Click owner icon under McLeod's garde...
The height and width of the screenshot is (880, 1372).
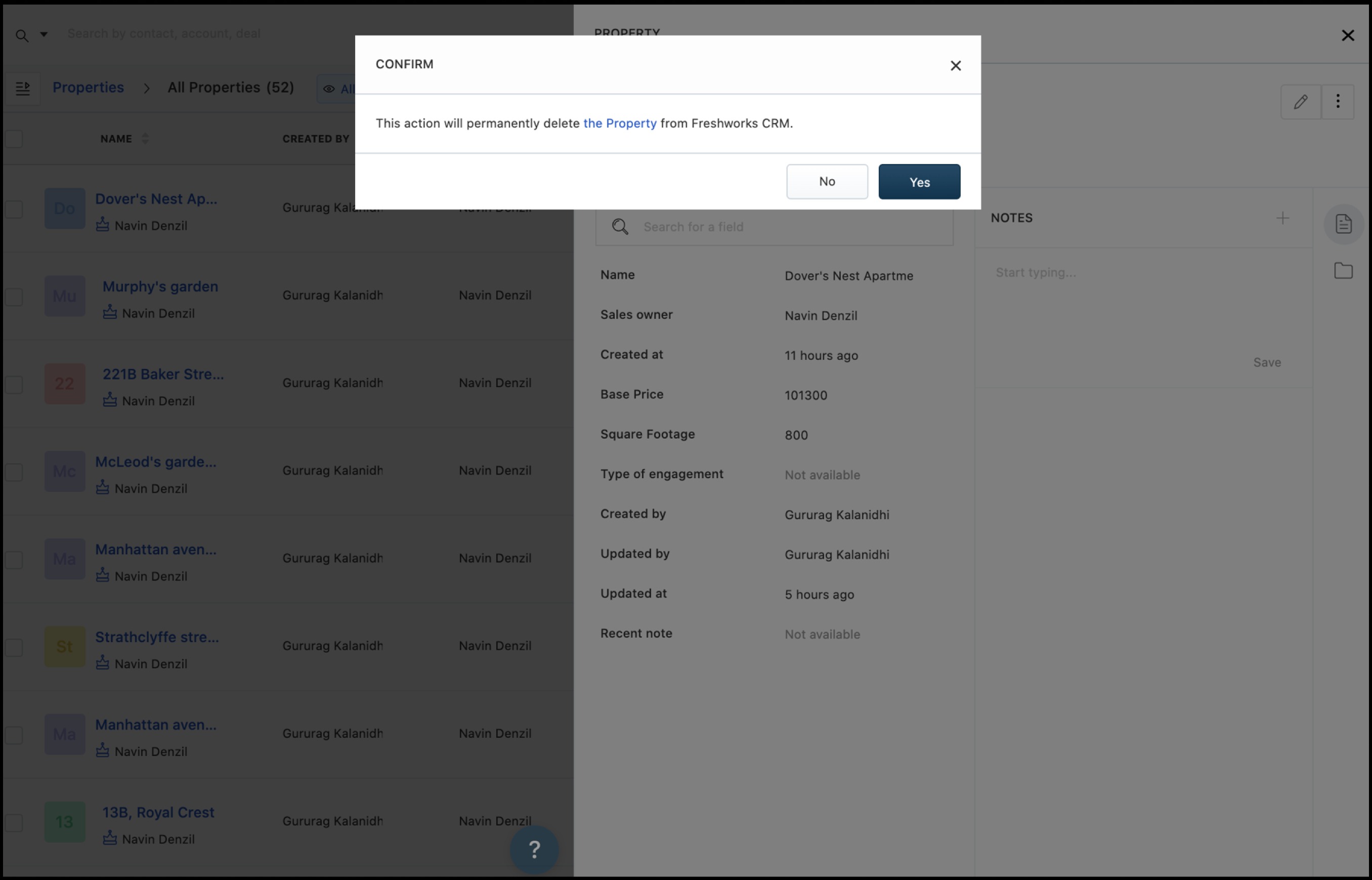(102, 487)
